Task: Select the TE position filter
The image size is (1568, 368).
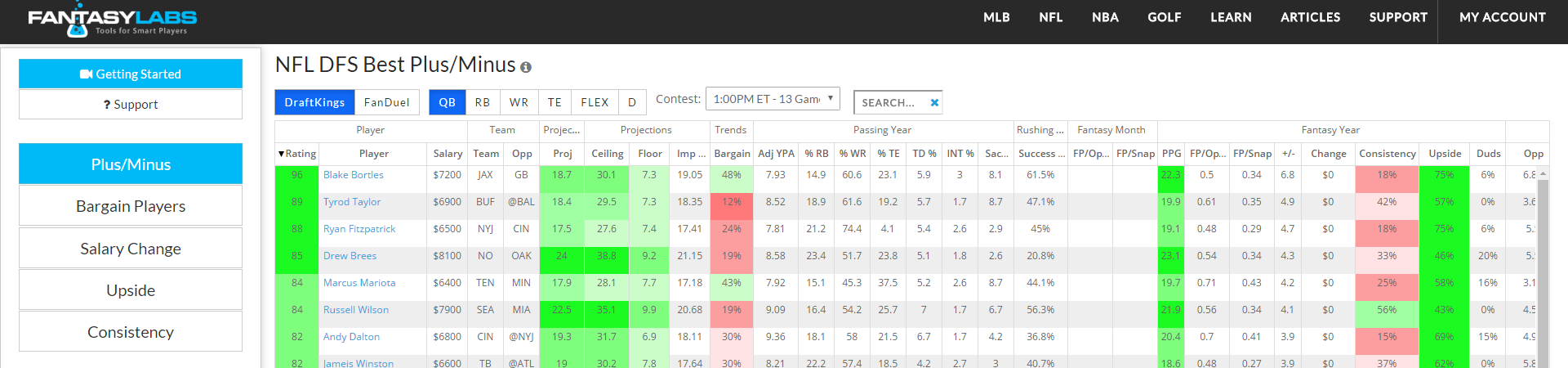Action: click(555, 102)
